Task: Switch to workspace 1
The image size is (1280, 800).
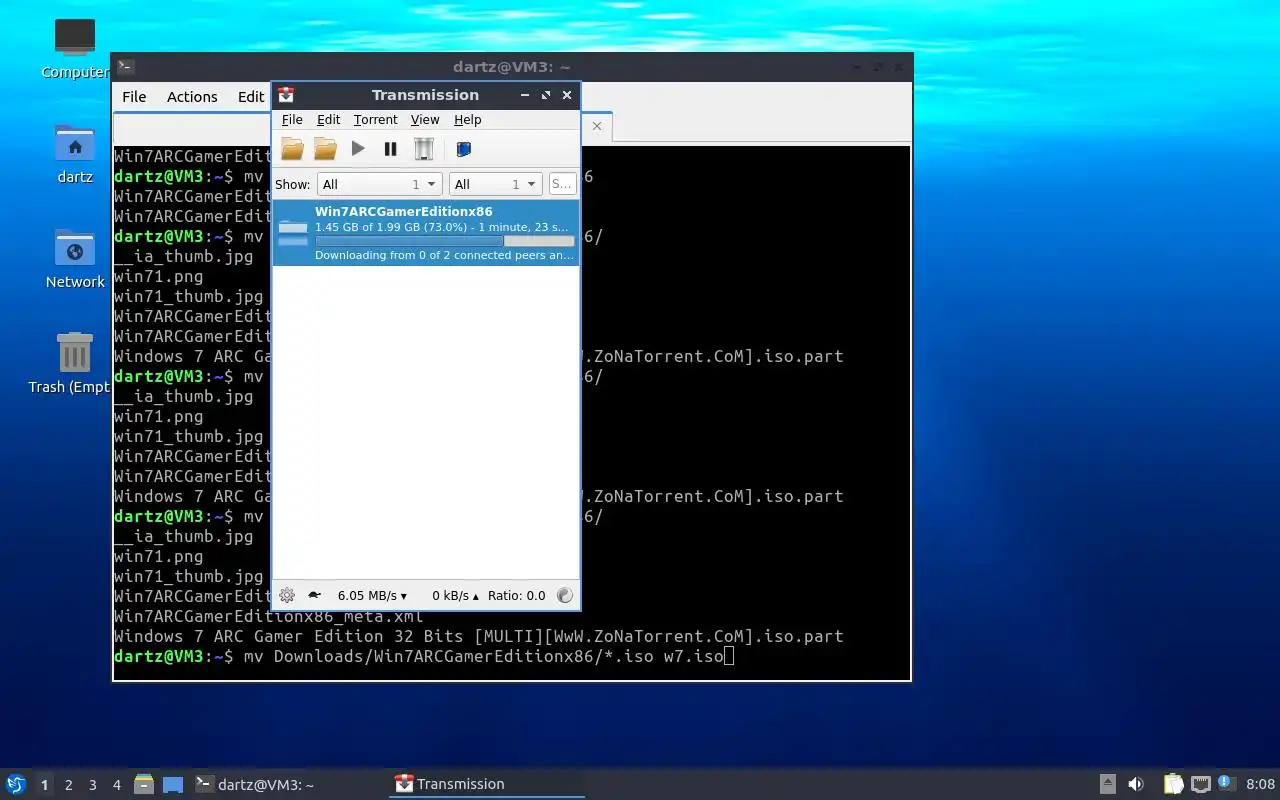Action: click(44, 785)
